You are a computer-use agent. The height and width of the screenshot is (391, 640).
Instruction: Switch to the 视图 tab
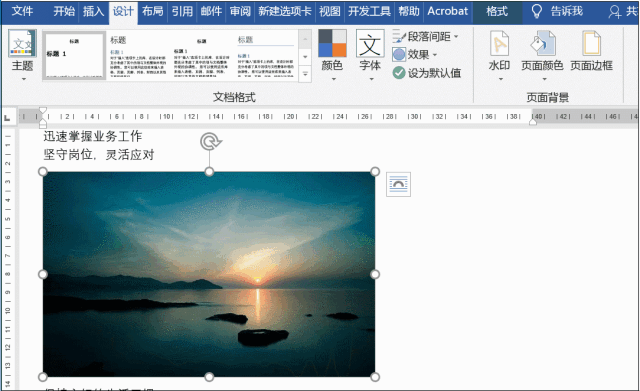click(329, 11)
